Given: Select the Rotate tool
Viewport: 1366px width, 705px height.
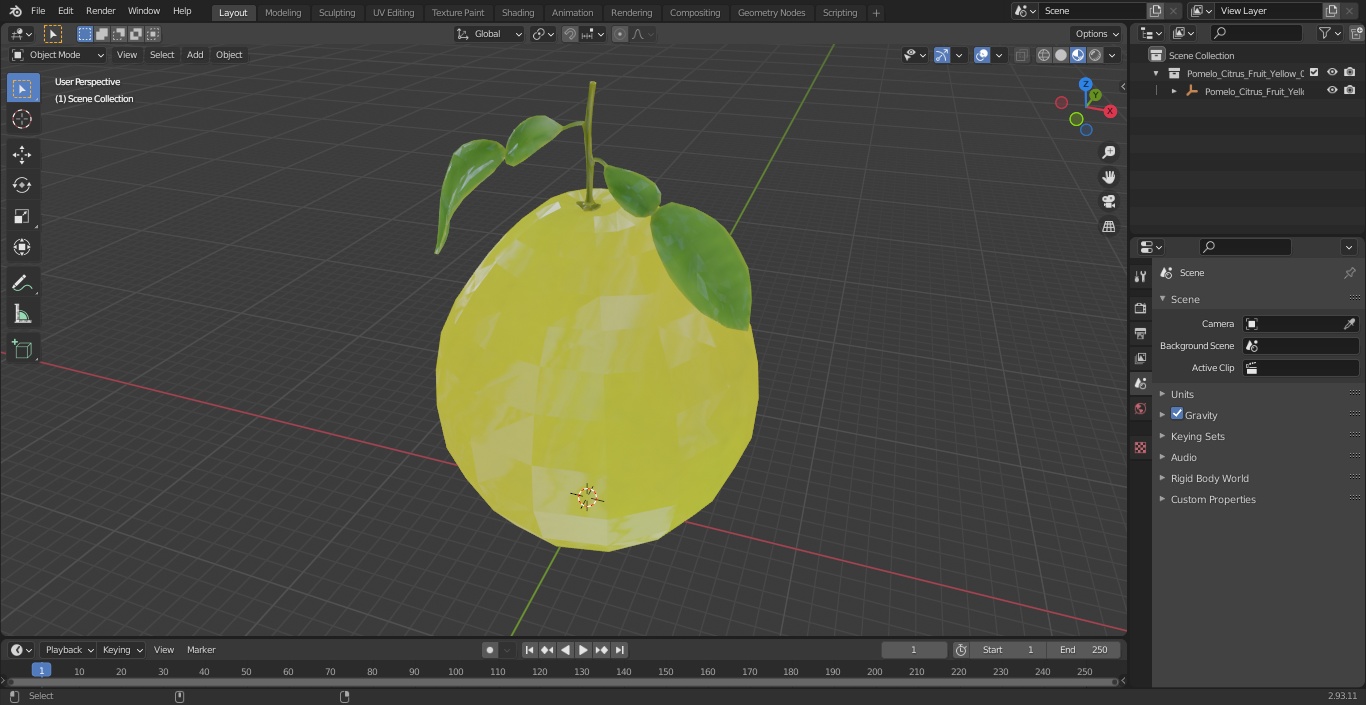Looking at the screenshot, I should coord(23,185).
